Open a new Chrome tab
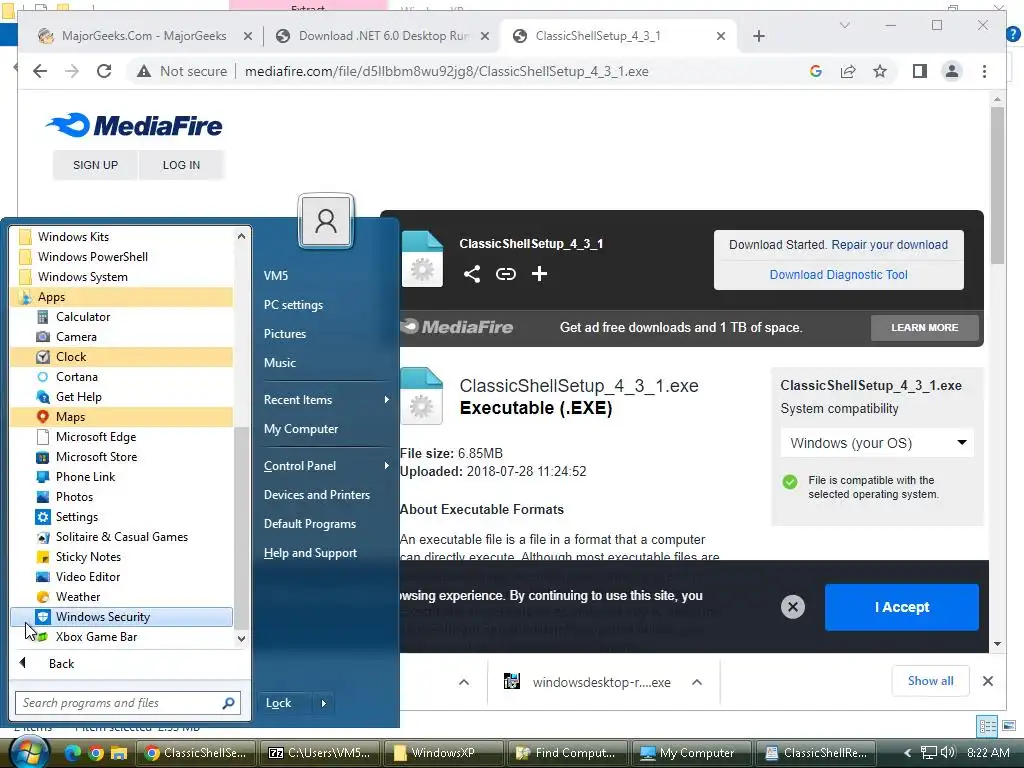The width and height of the screenshot is (1024, 768). pyautogui.click(x=758, y=36)
